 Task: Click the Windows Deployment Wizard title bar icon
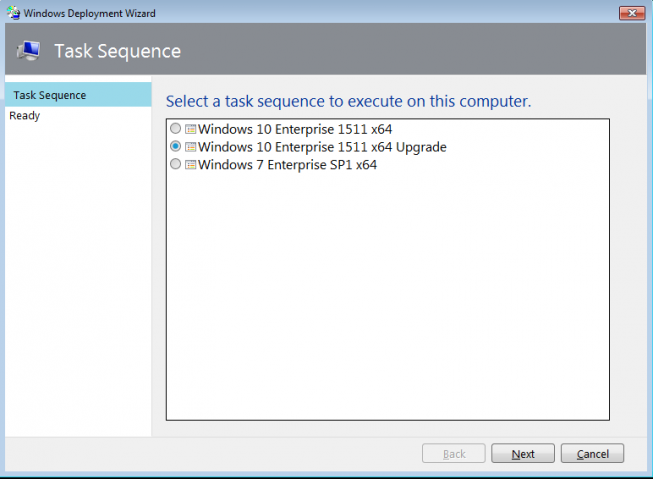(x=13, y=13)
